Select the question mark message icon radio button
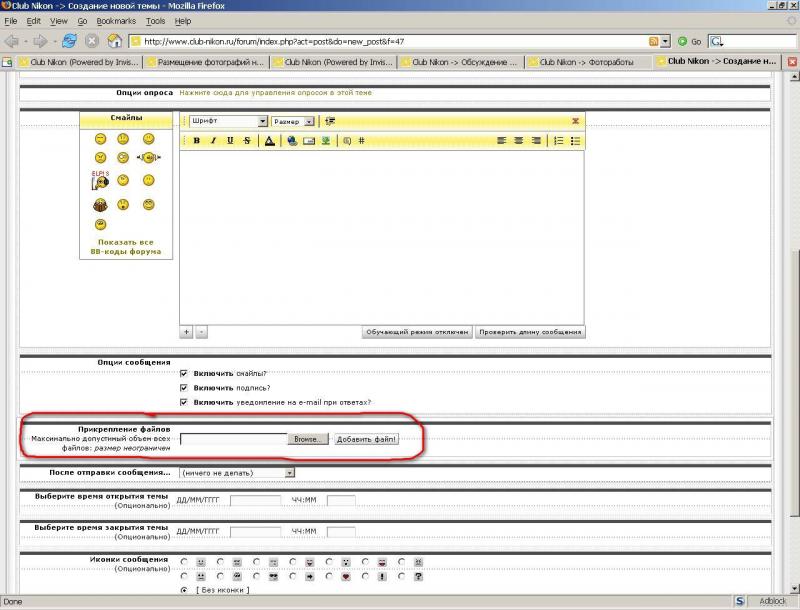Screen dimensions: 800x610 [402, 576]
